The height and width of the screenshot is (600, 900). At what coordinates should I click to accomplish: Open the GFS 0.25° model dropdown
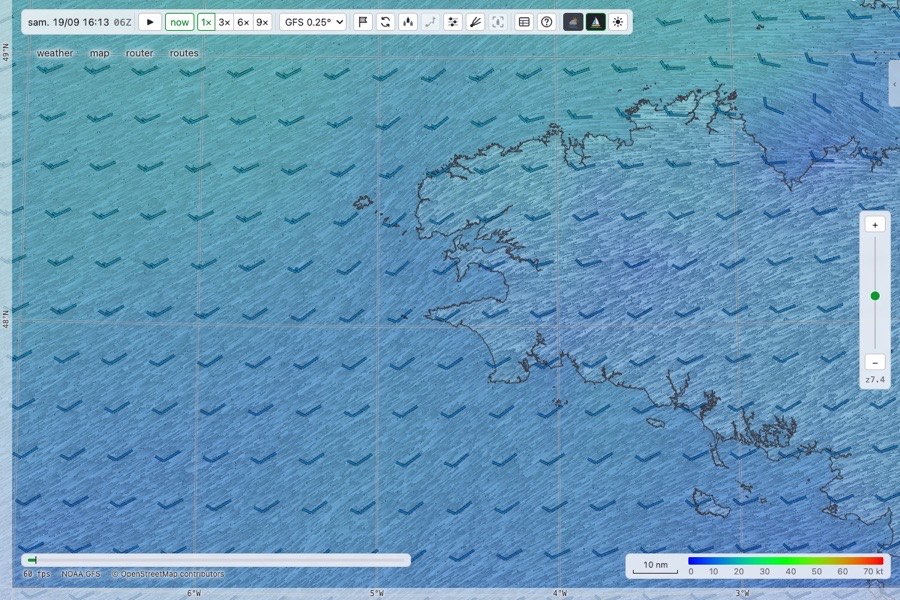coord(313,22)
